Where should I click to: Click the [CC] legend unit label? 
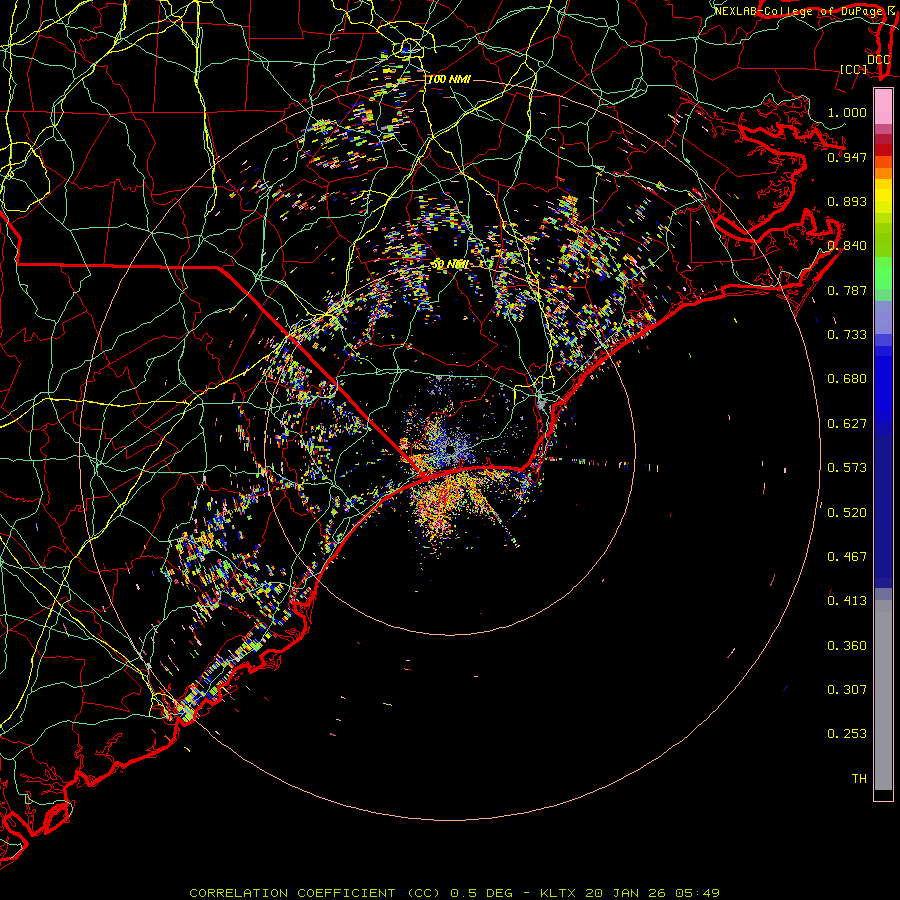[x=853, y=69]
